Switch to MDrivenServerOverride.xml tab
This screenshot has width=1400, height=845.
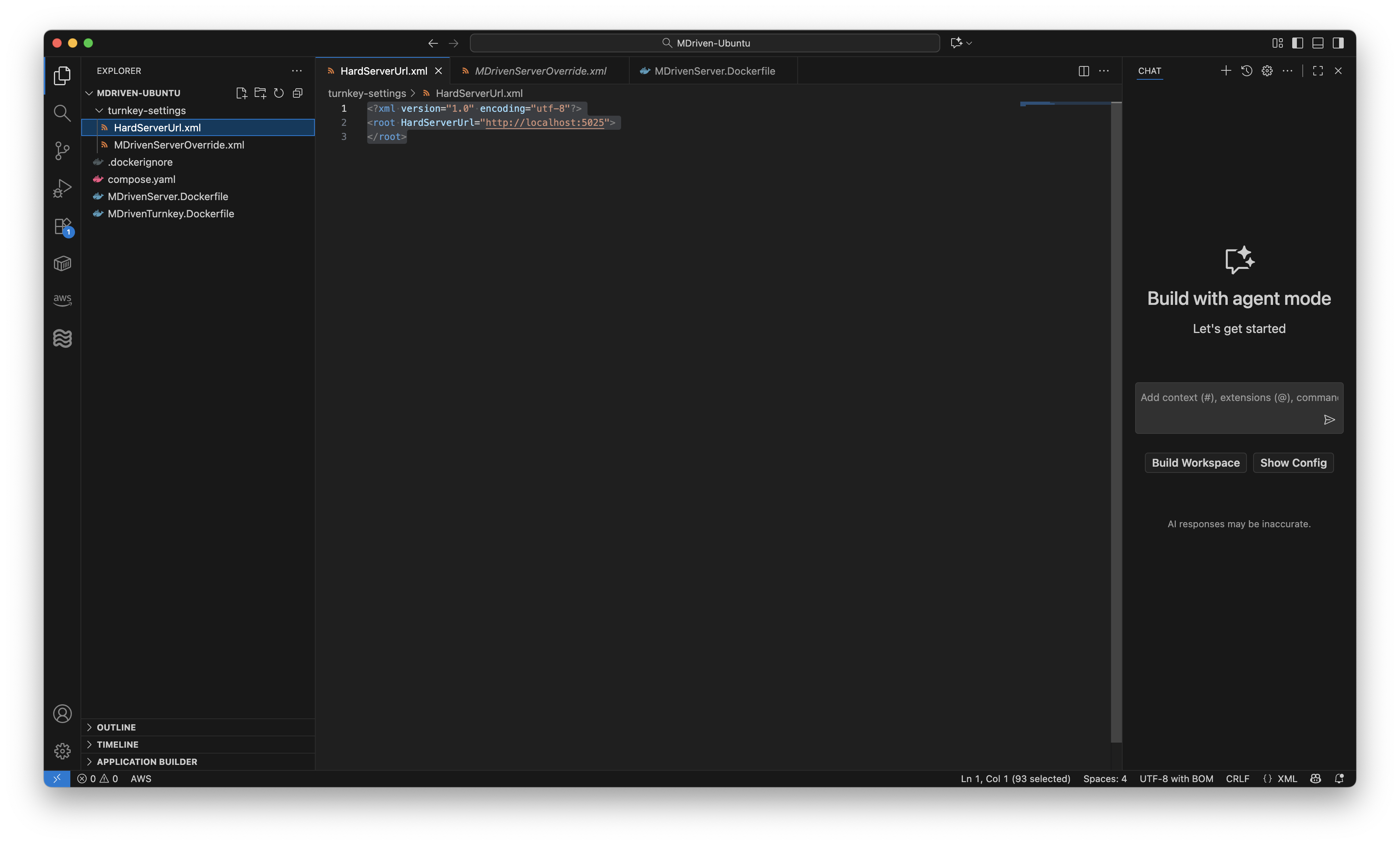coord(540,71)
